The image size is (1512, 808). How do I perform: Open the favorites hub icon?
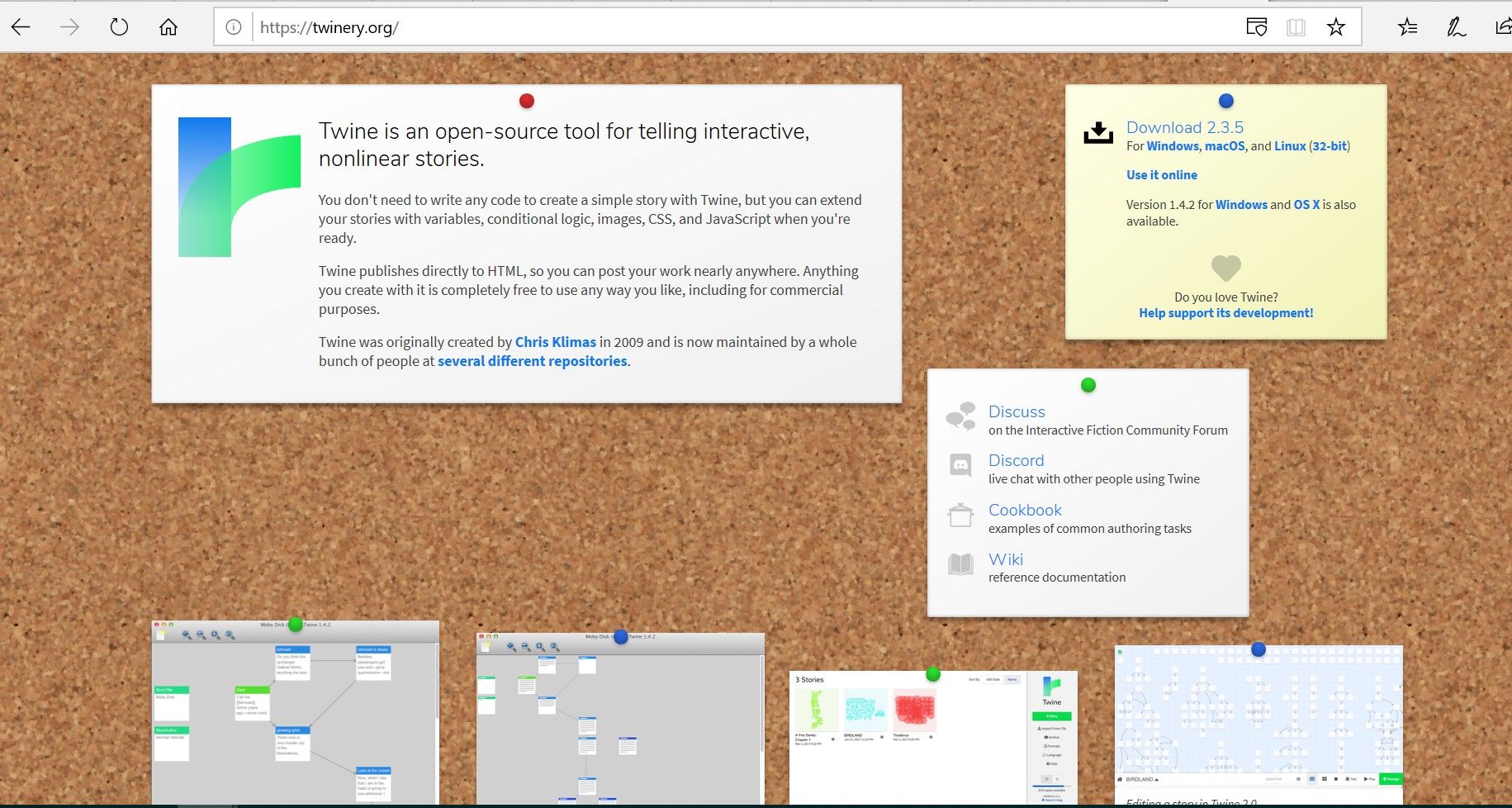(1407, 27)
